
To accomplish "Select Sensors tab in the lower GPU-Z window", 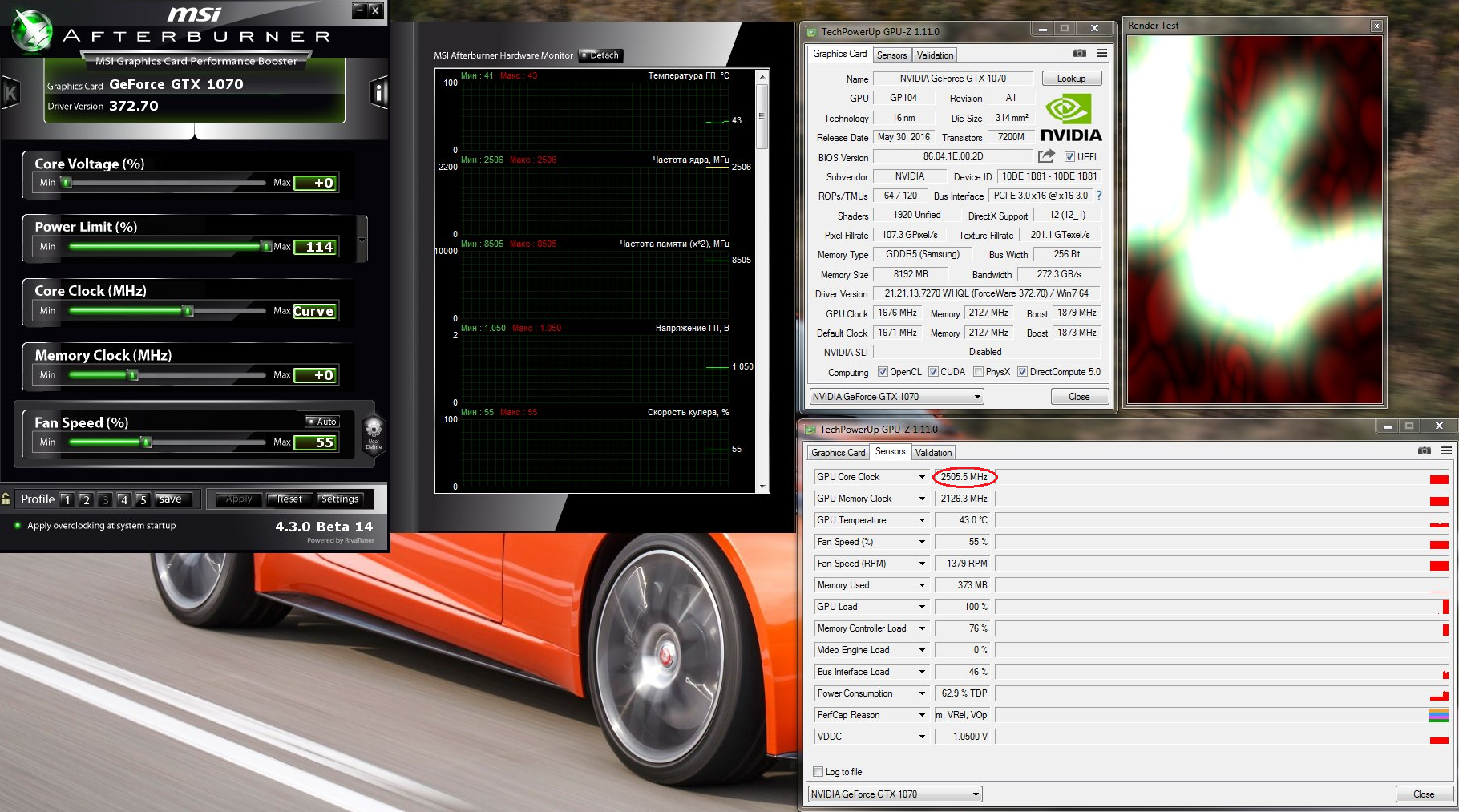I will (x=890, y=451).
